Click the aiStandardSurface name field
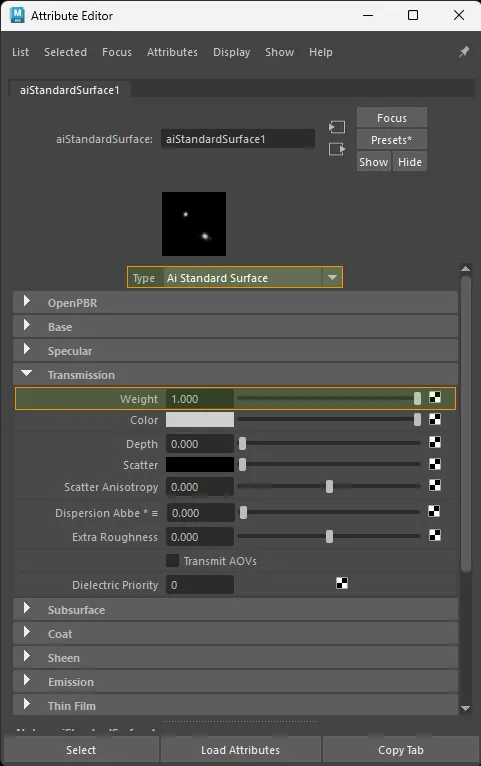 pyautogui.click(x=238, y=139)
